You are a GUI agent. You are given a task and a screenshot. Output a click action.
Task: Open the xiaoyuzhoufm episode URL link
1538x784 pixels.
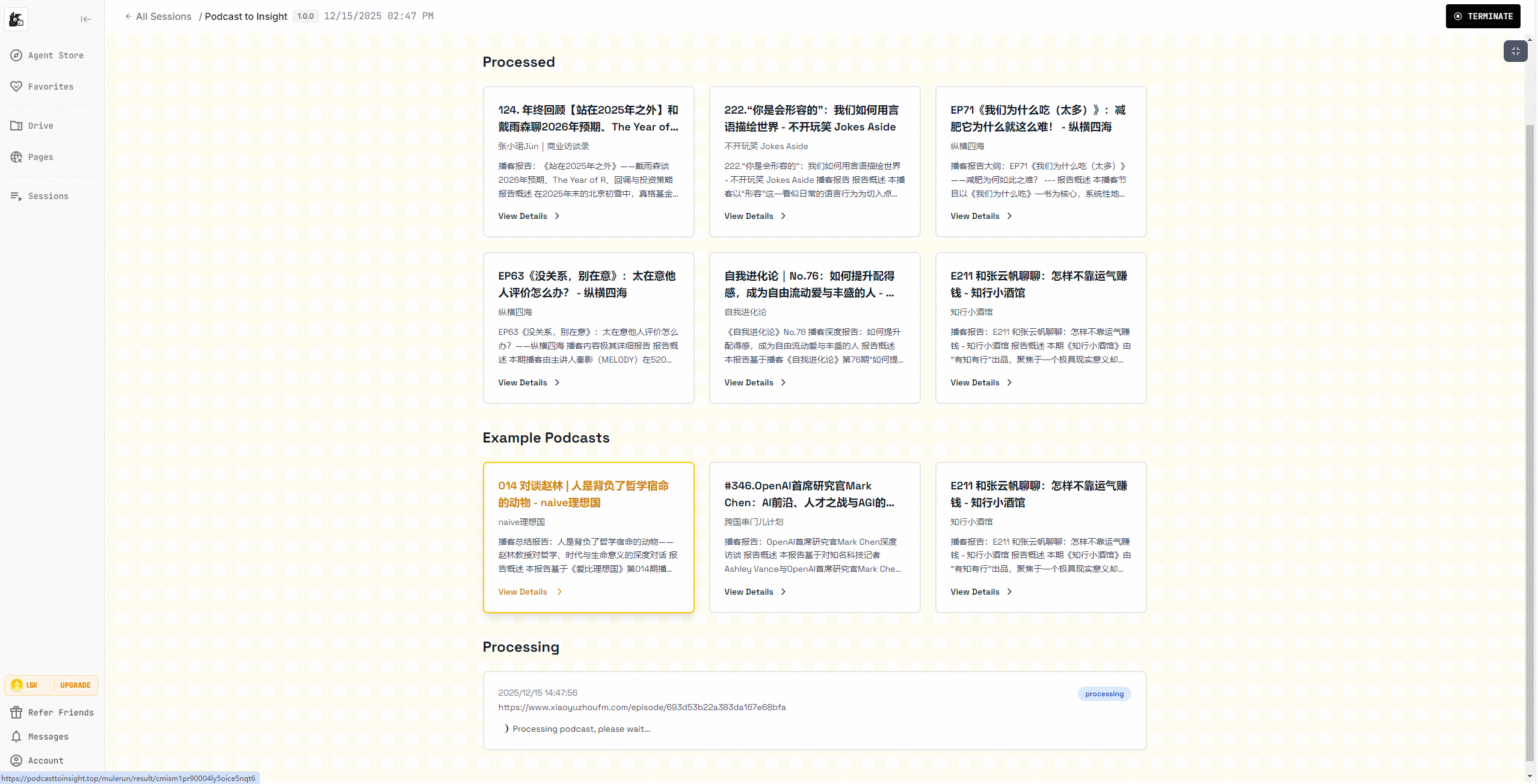click(642, 707)
